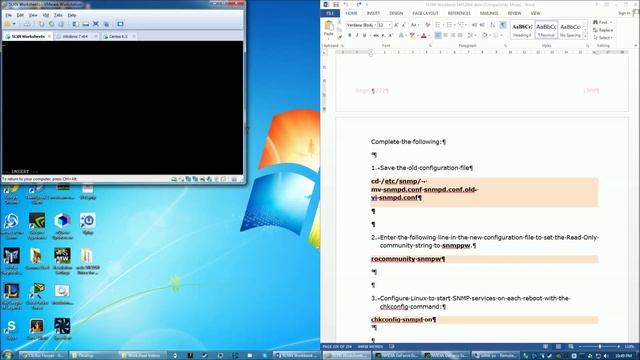Viewport: 640px width, 360px height.
Task: Toggle Underline formatting
Action: [364, 36]
